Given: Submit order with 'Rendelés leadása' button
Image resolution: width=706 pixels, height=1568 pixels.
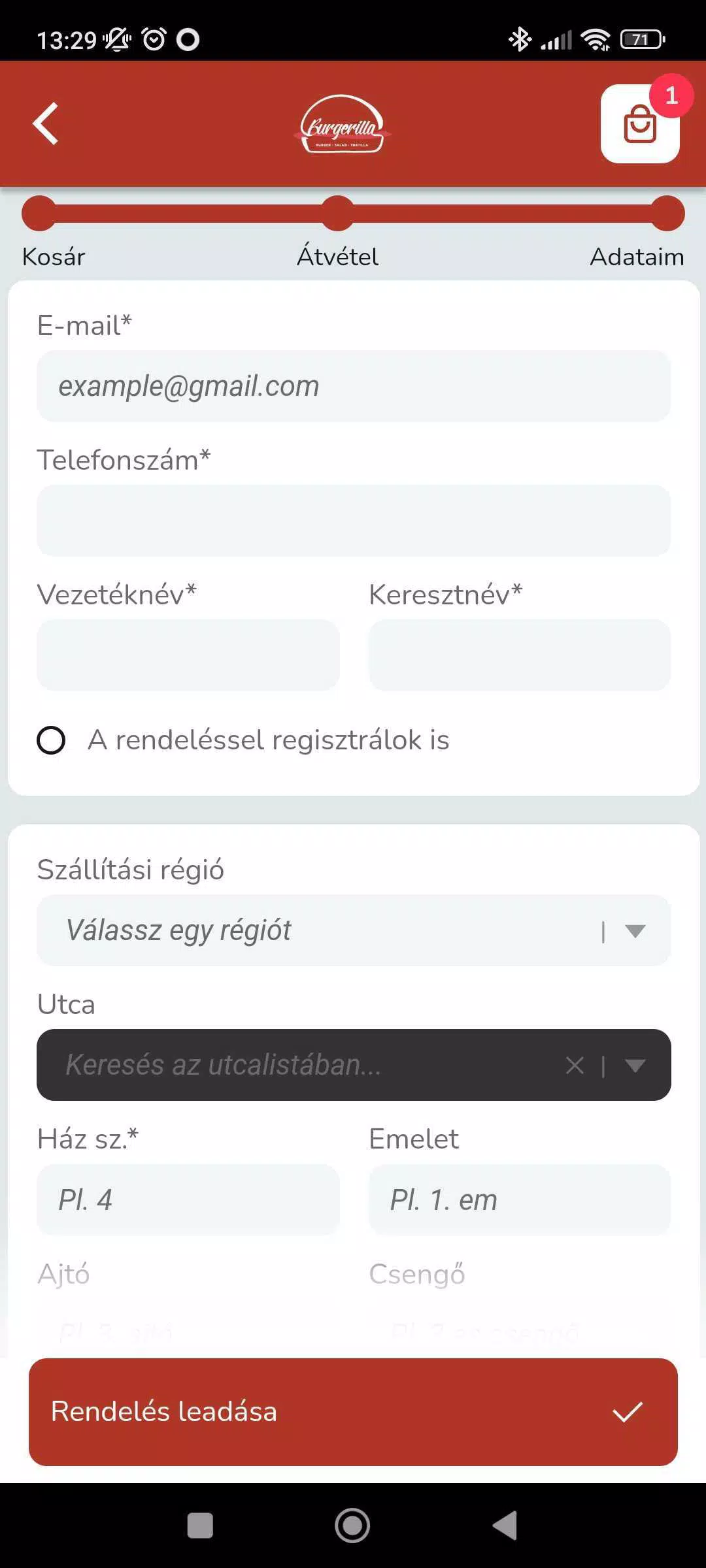Looking at the screenshot, I should coord(353,1412).
